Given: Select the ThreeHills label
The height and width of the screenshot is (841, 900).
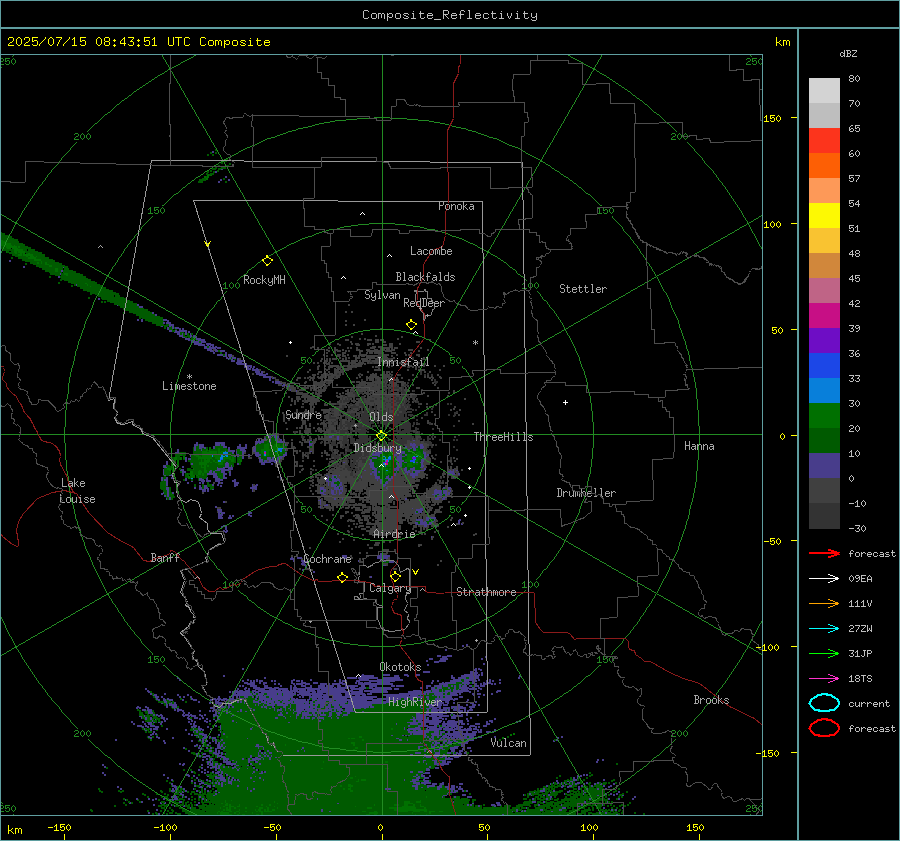Looking at the screenshot, I should pos(503,437).
